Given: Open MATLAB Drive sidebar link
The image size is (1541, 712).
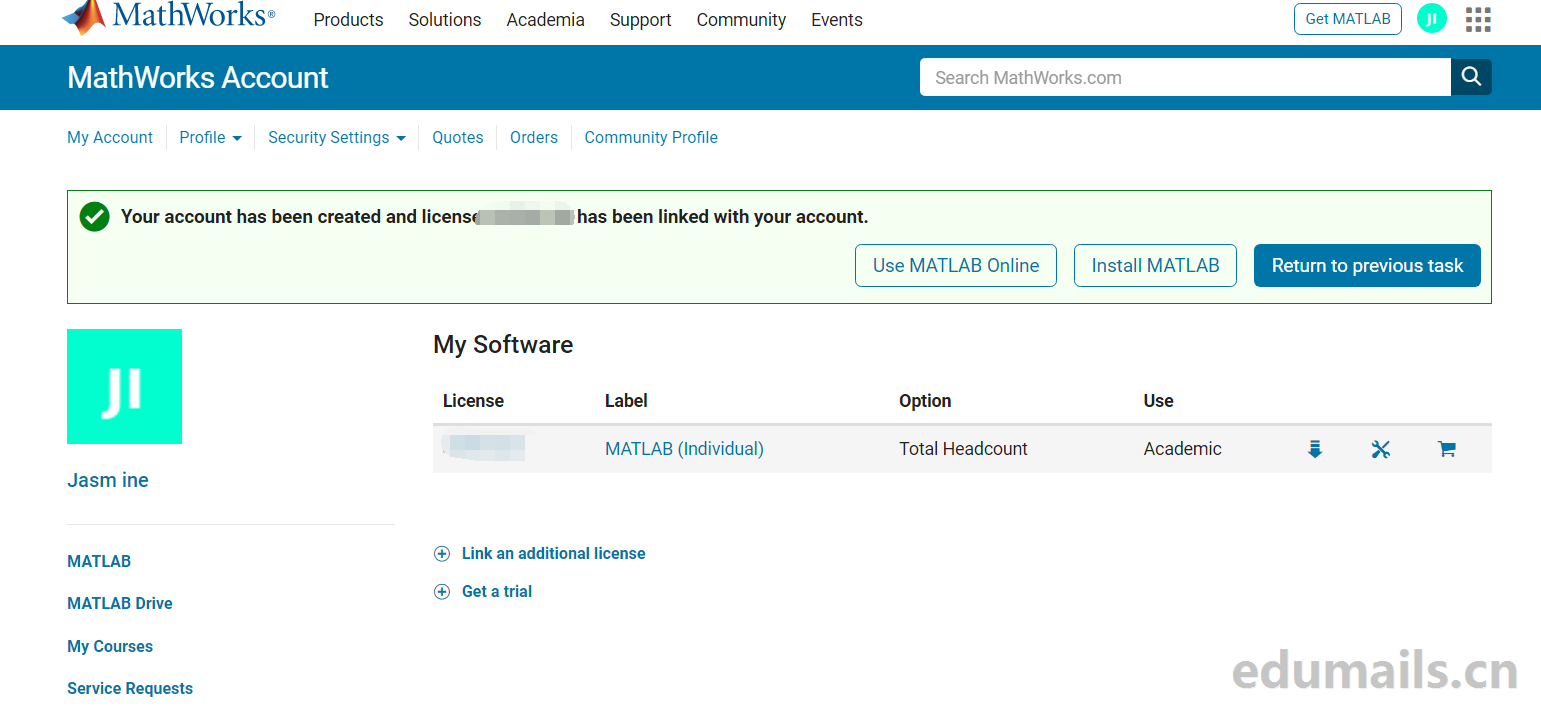Looking at the screenshot, I should coord(120,604).
